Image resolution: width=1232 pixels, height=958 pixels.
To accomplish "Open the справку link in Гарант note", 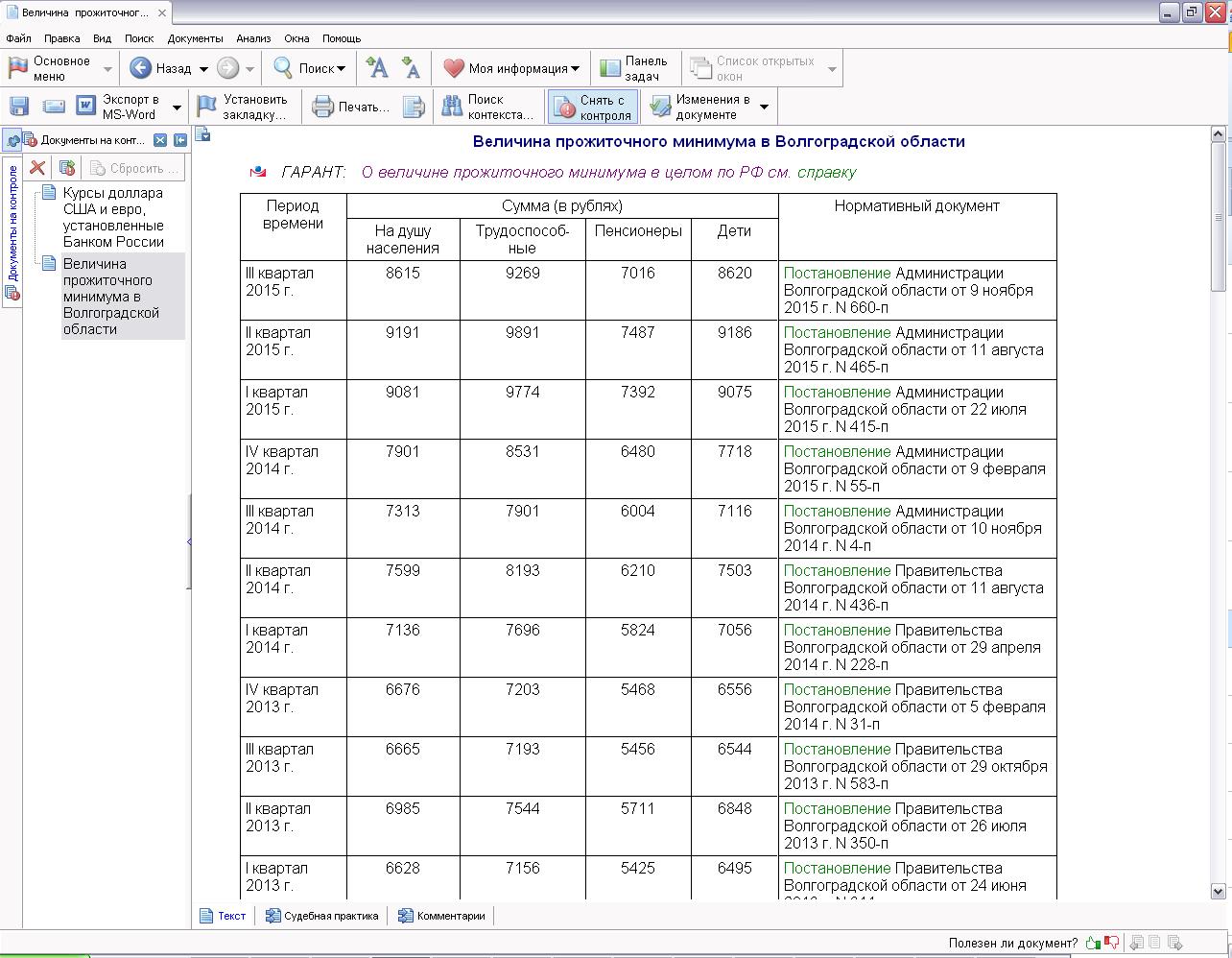I will pyautogui.click(x=827, y=173).
